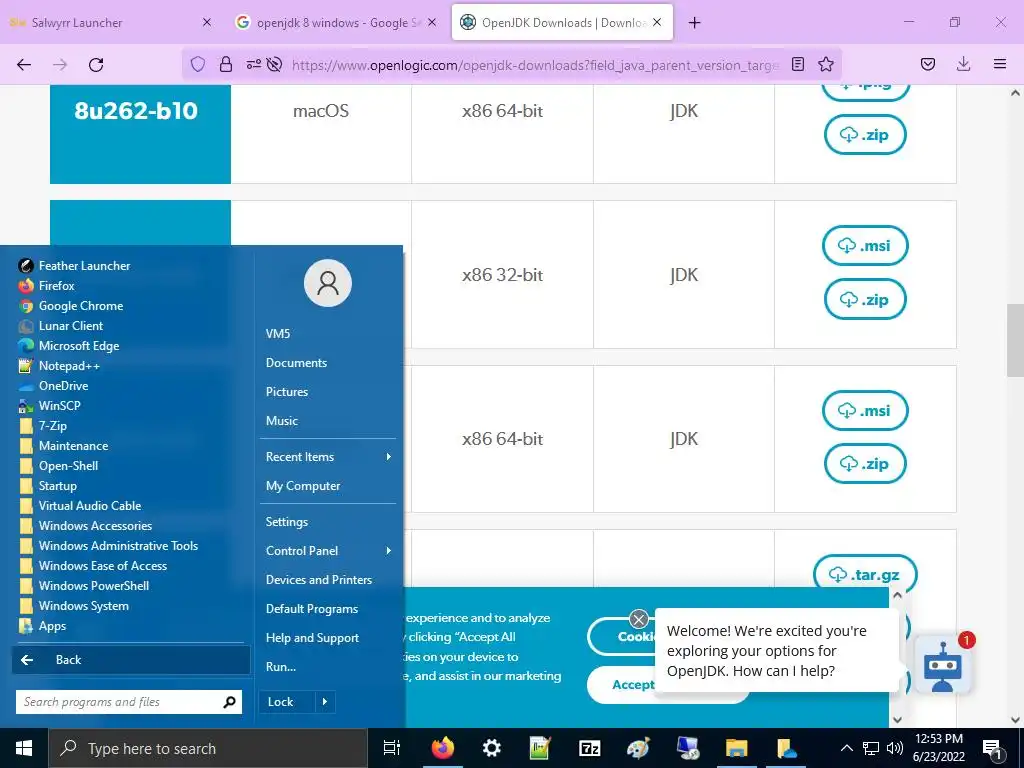Open the Firefox downloads panel
The height and width of the screenshot is (768, 1024).
point(963,64)
